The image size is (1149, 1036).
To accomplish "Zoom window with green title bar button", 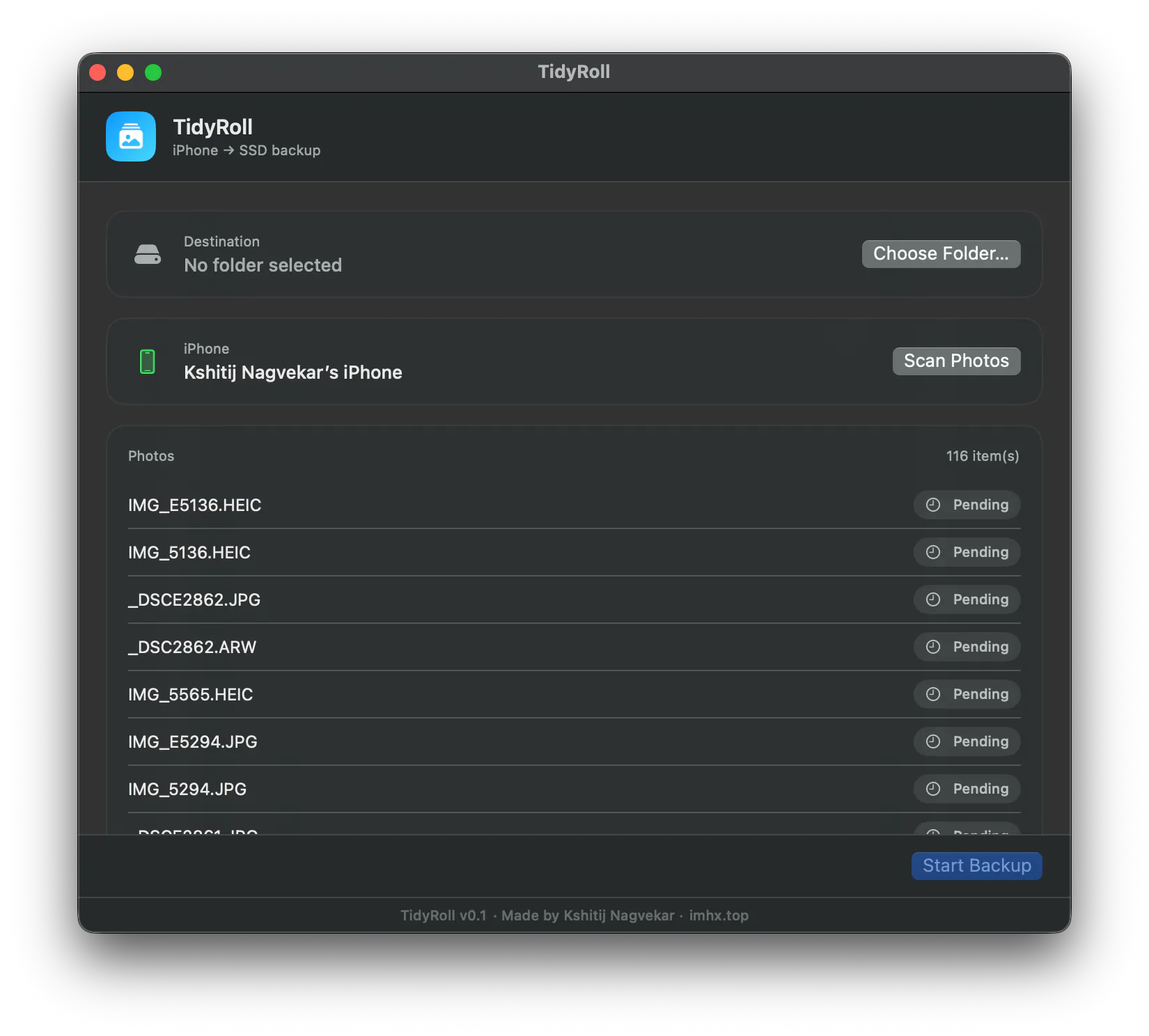I will pyautogui.click(x=153, y=72).
